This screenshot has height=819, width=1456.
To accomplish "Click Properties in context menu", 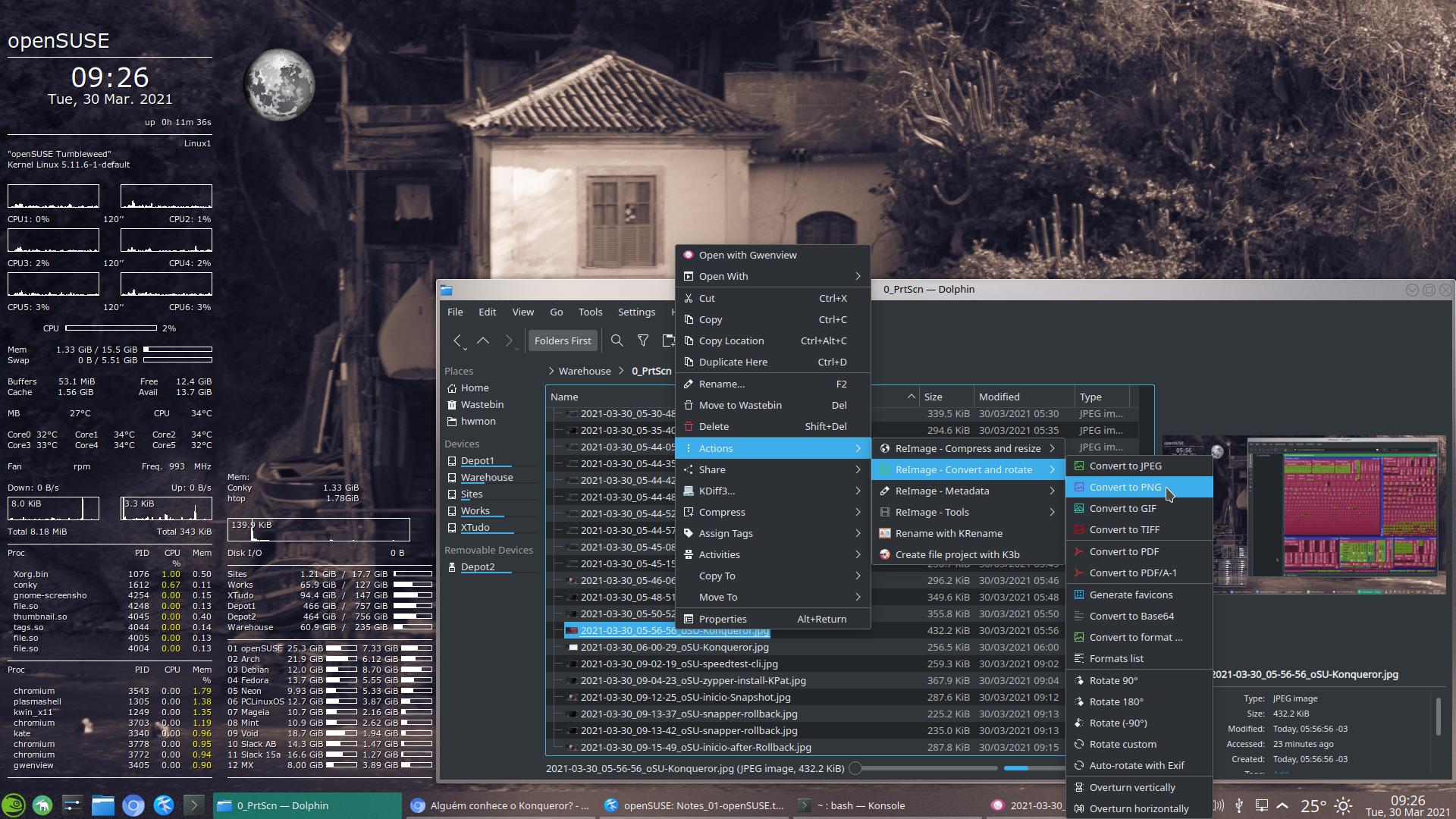I will [x=773, y=619].
